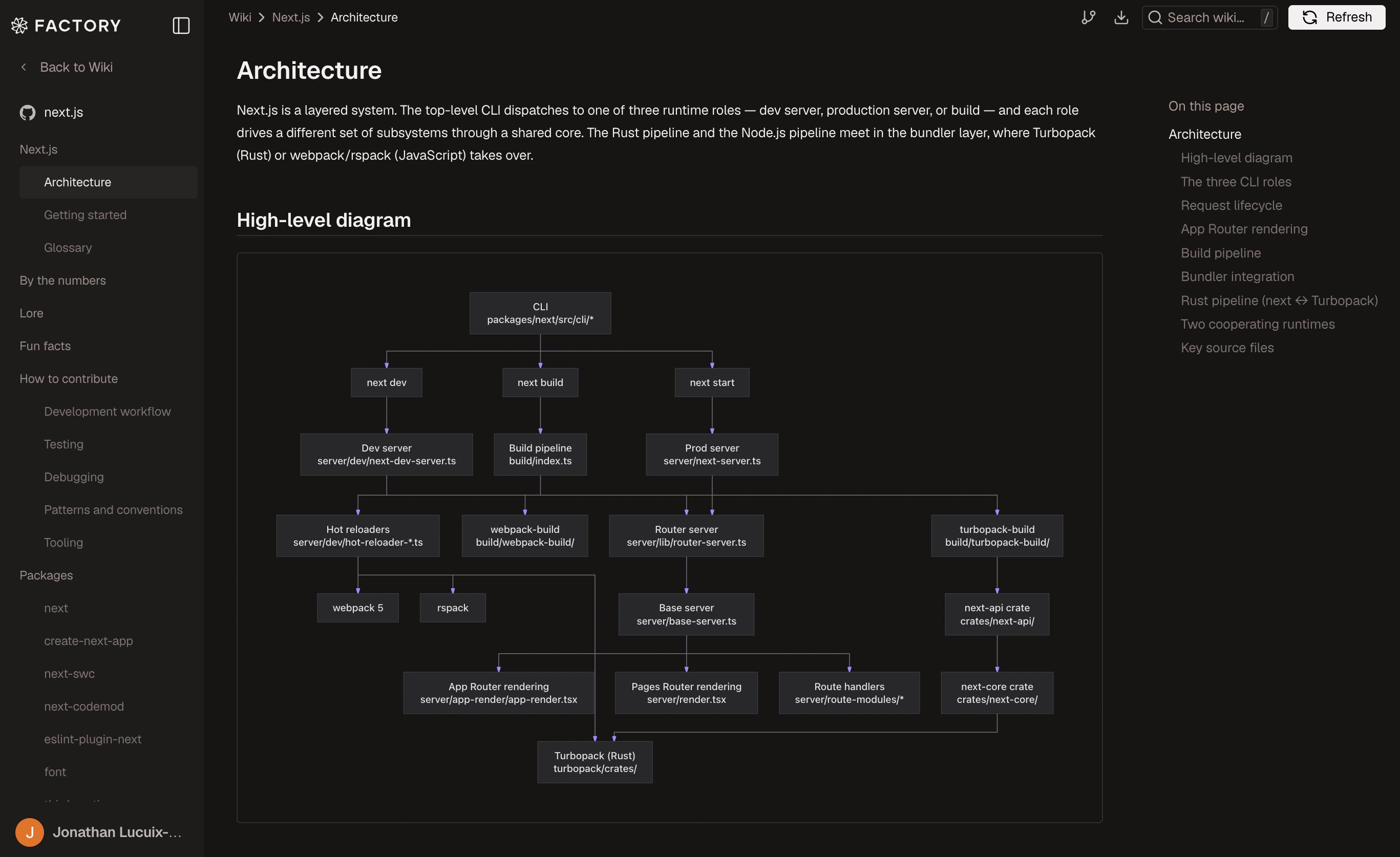The height and width of the screenshot is (857, 1400).
Task: Click the Router server diagram node
Action: [x=686, y=535]
